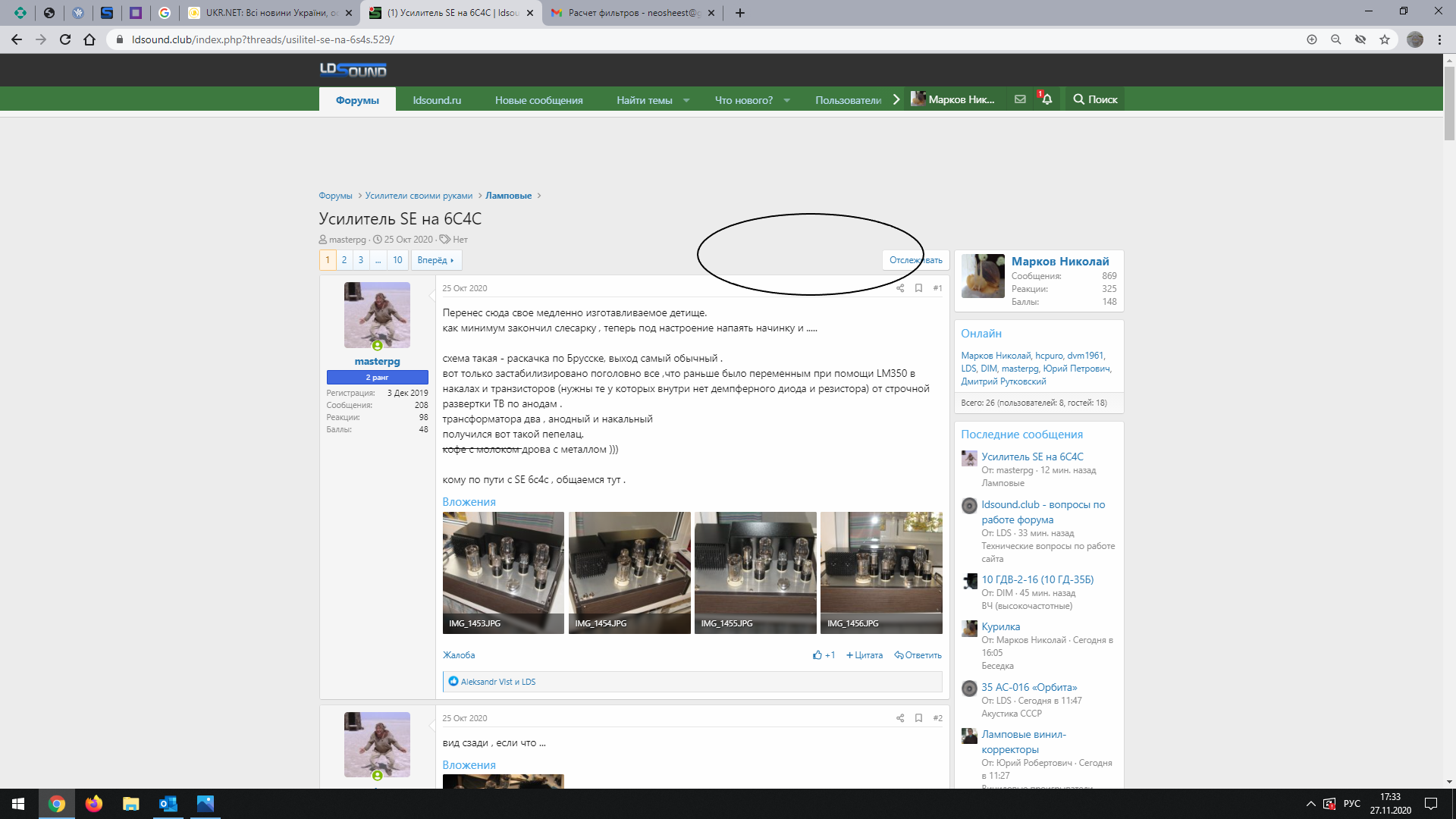The height and width of the screenshot is (819, 1456).
Task: Go to browser home page
Action: (89, 39)
